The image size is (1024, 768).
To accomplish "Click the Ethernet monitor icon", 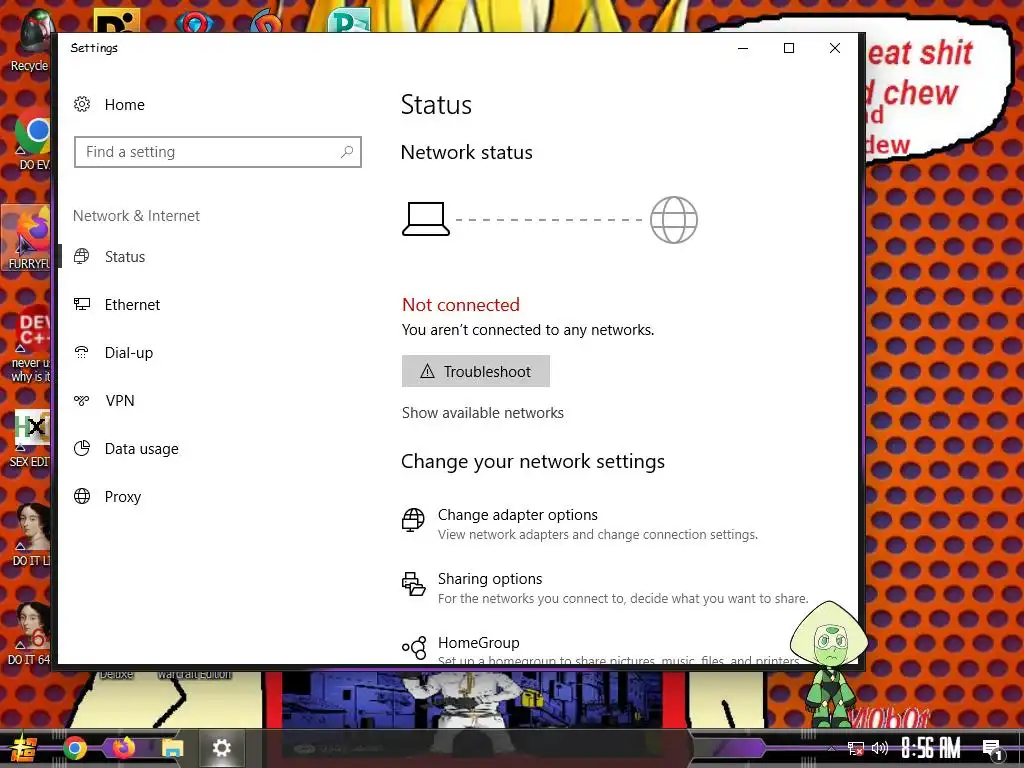I will coord(82,304).
